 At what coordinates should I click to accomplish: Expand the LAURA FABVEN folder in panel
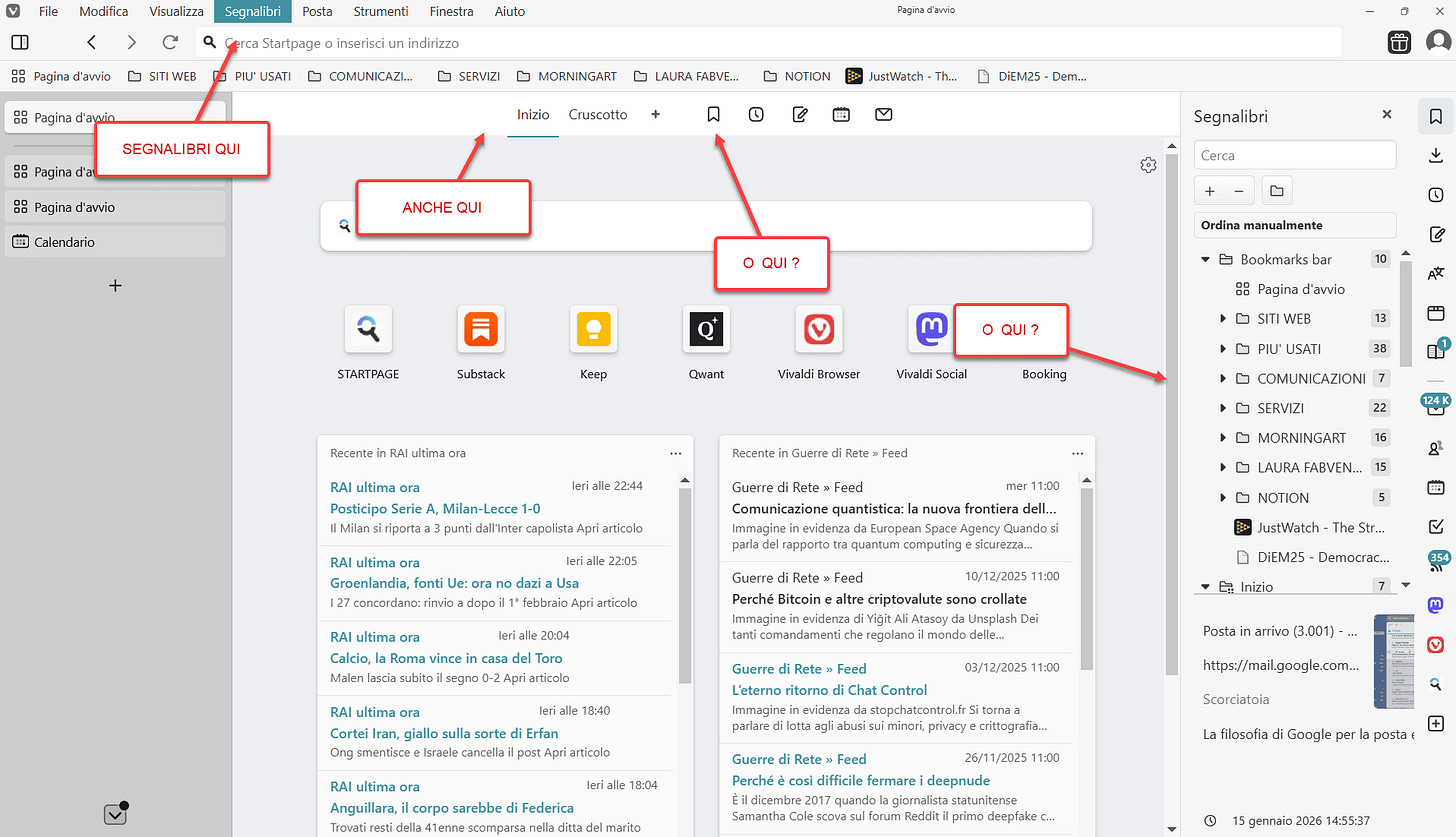[1223, 468]
